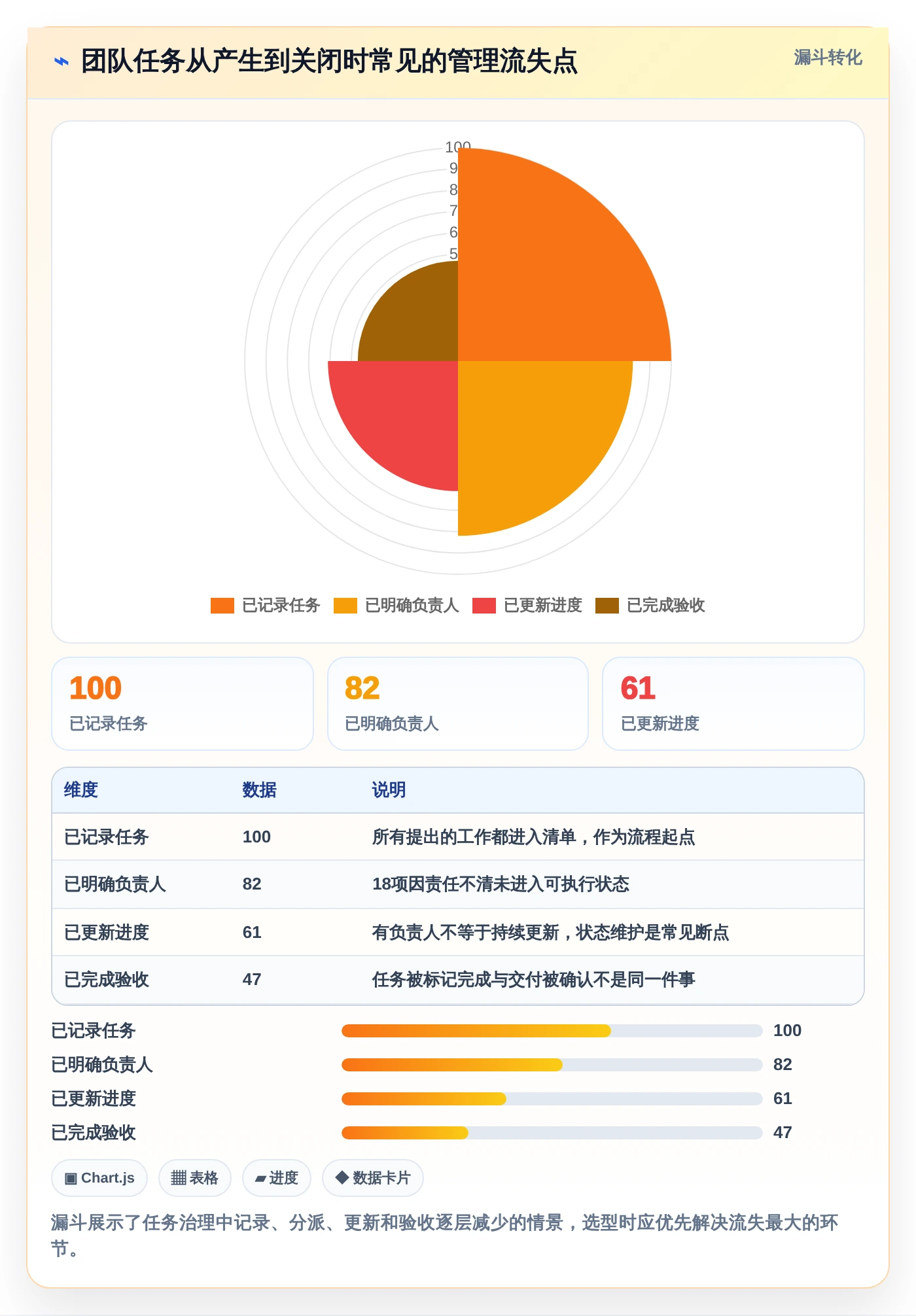Open the 100 已记录任务 data card
This screenshot has width=916, height=1316.
point(183,704)
